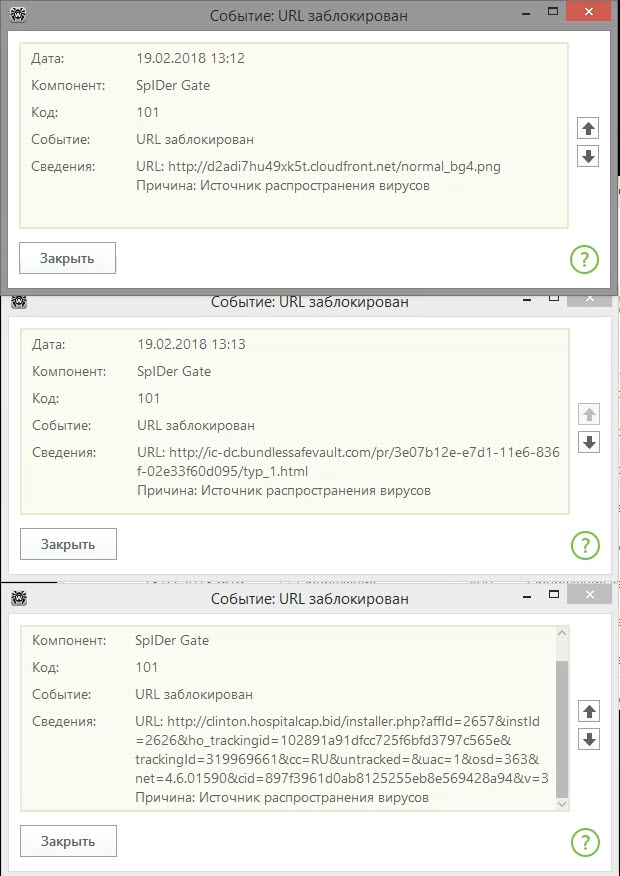Viewport: 620px width, 876px height.
Task: Go to previous event in the cloudfront dialog
Action: [588, 129]
